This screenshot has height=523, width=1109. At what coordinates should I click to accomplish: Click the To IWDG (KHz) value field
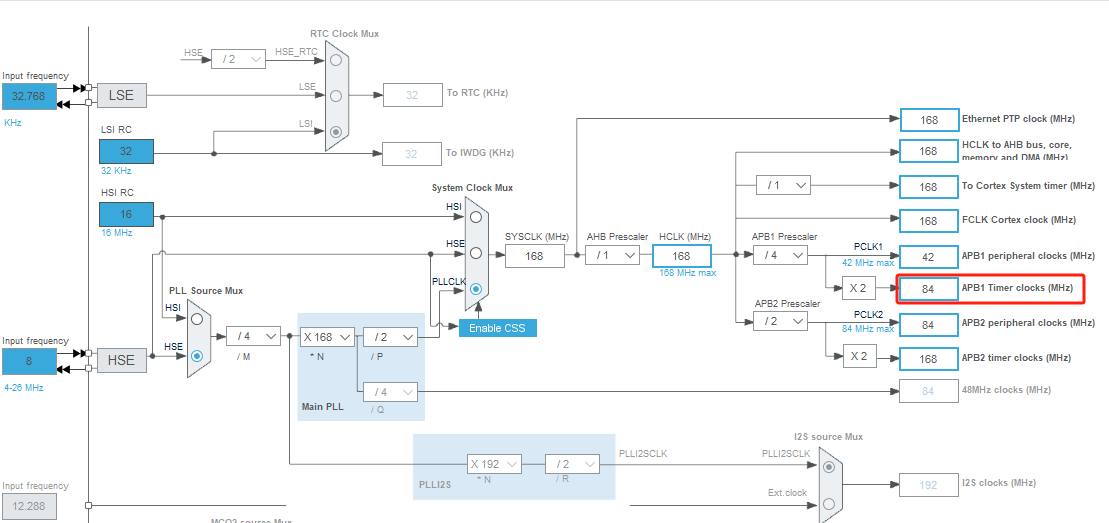(x=412, y=154)
